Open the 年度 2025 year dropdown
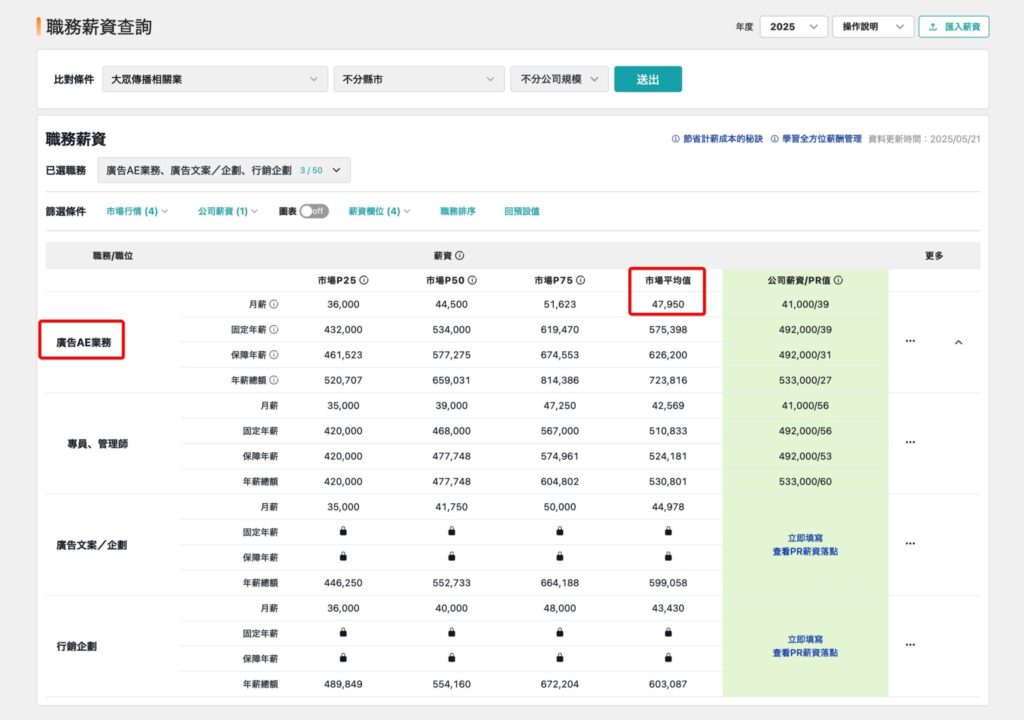Image resolution: width=1024 pixels, height=720 pixels. click(x=793, y=27)
